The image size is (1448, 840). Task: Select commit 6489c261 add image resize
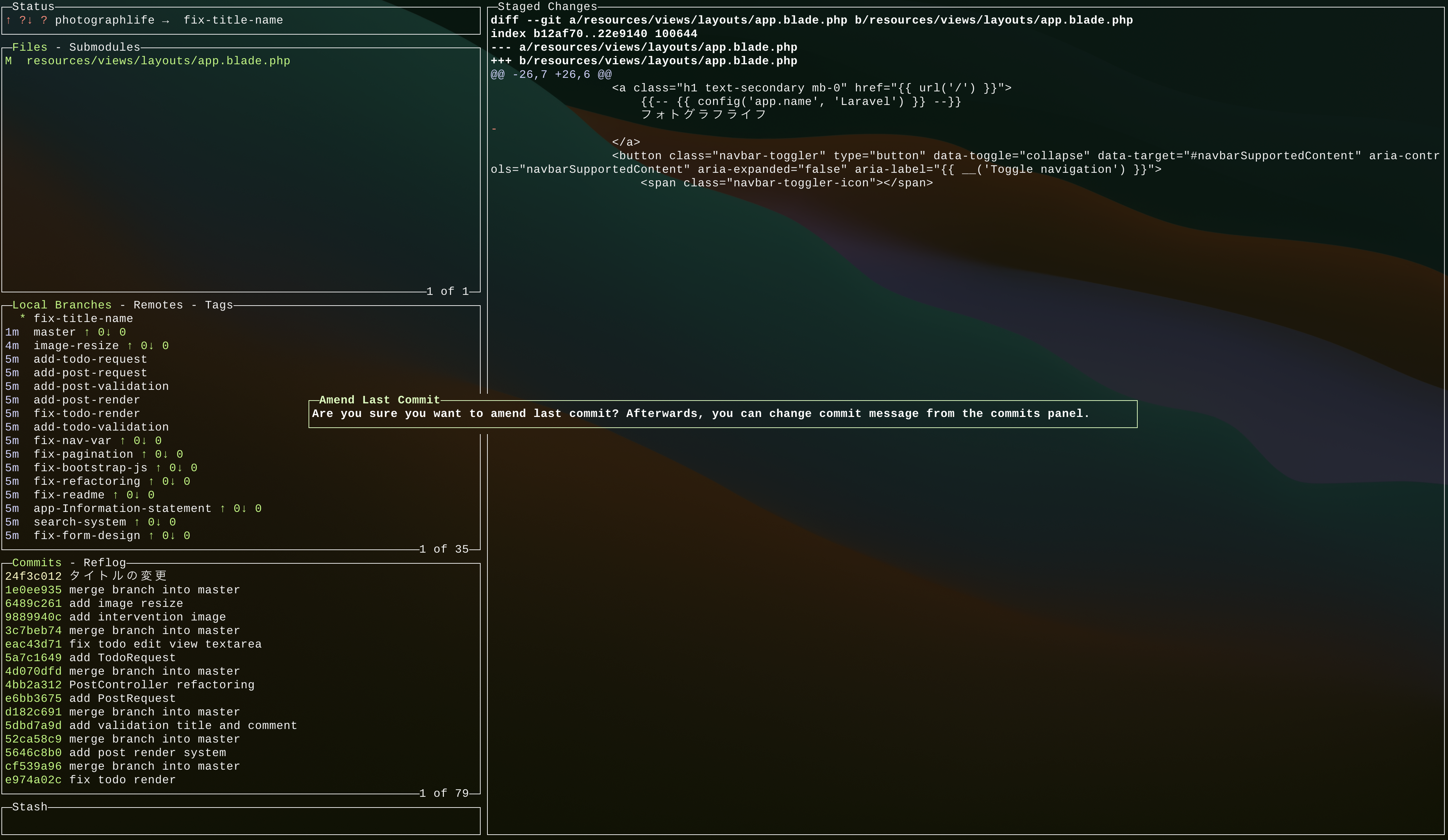point(94,603)
